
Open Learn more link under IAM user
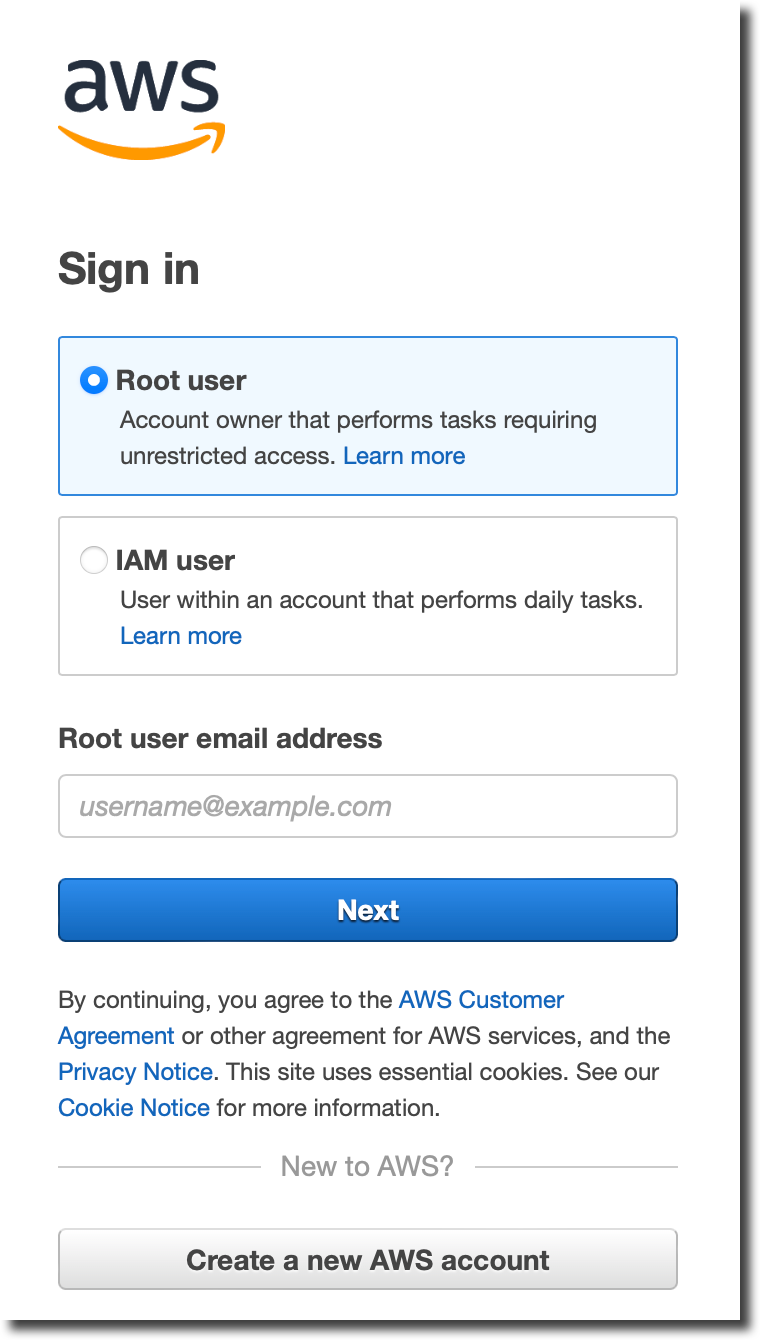tap(181, 636)
